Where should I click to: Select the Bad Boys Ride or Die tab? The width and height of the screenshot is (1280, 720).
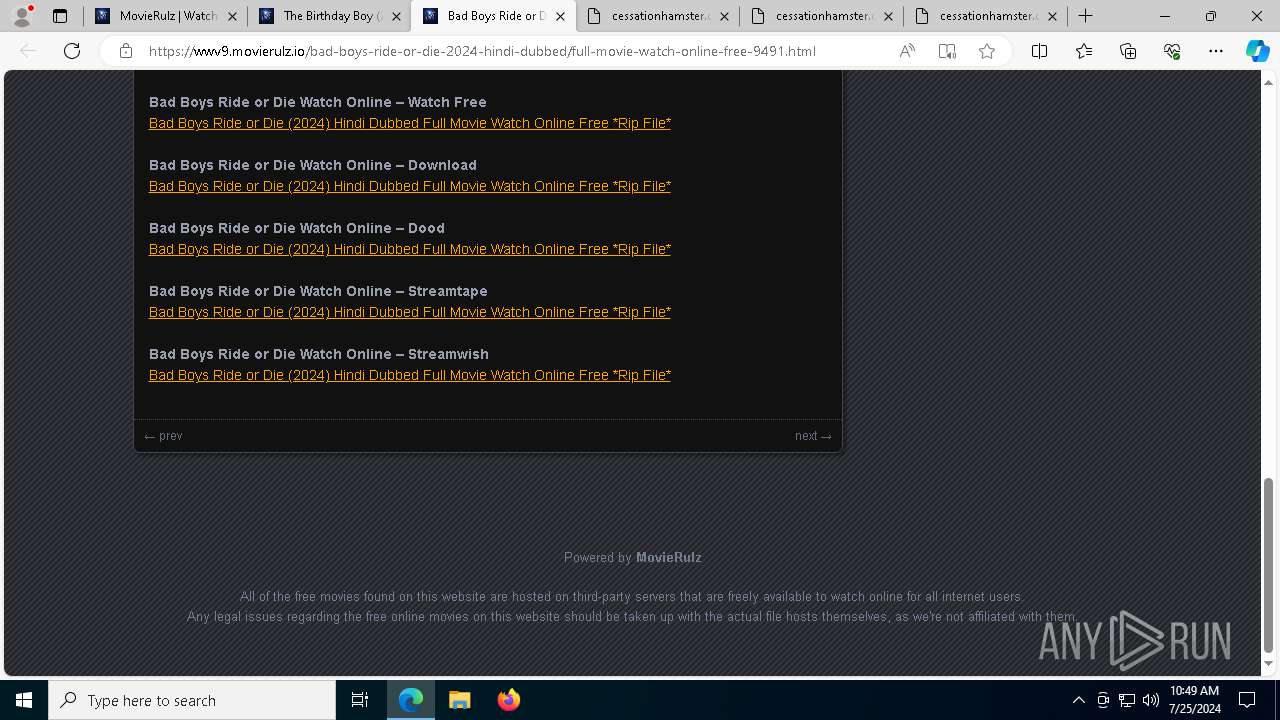[494, 16]
